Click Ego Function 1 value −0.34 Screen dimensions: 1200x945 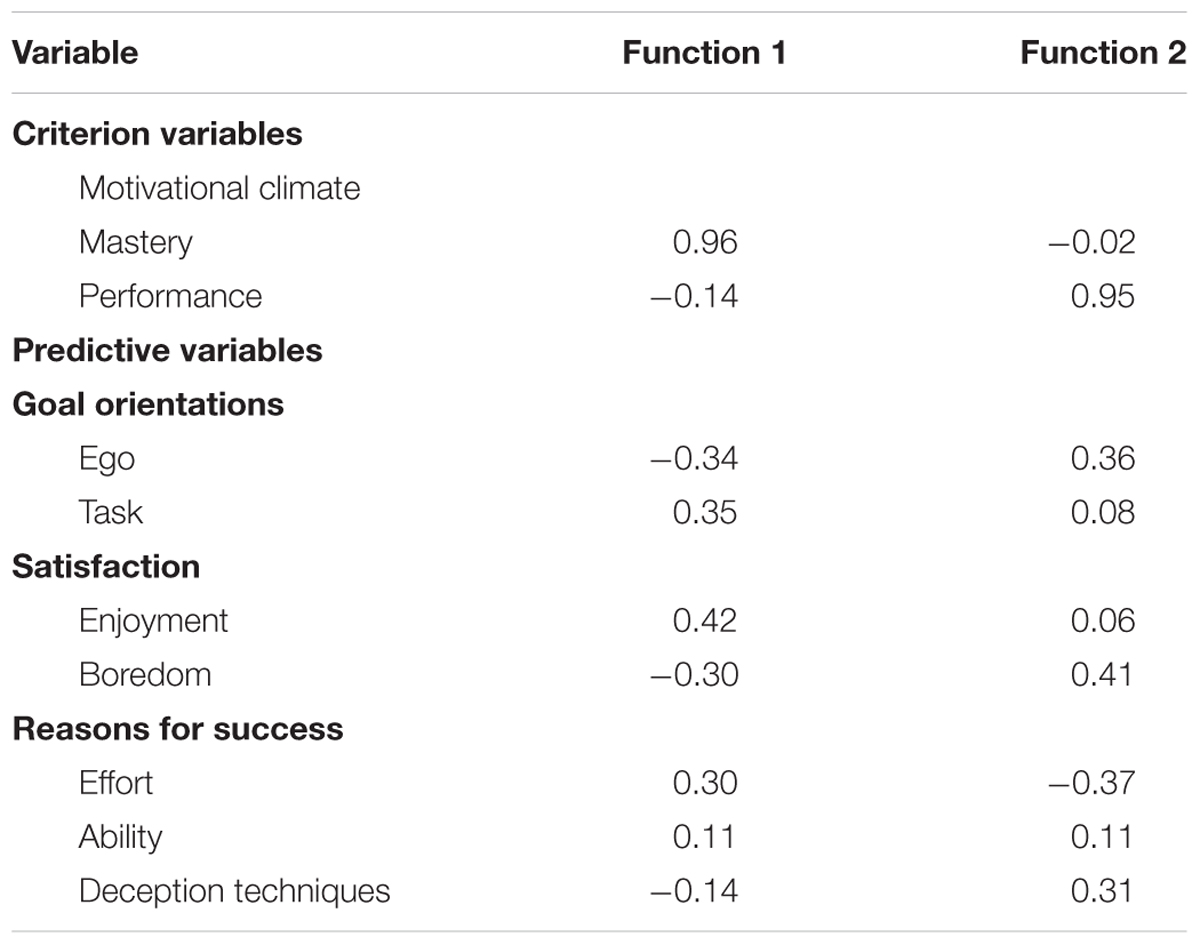(694, 458)
